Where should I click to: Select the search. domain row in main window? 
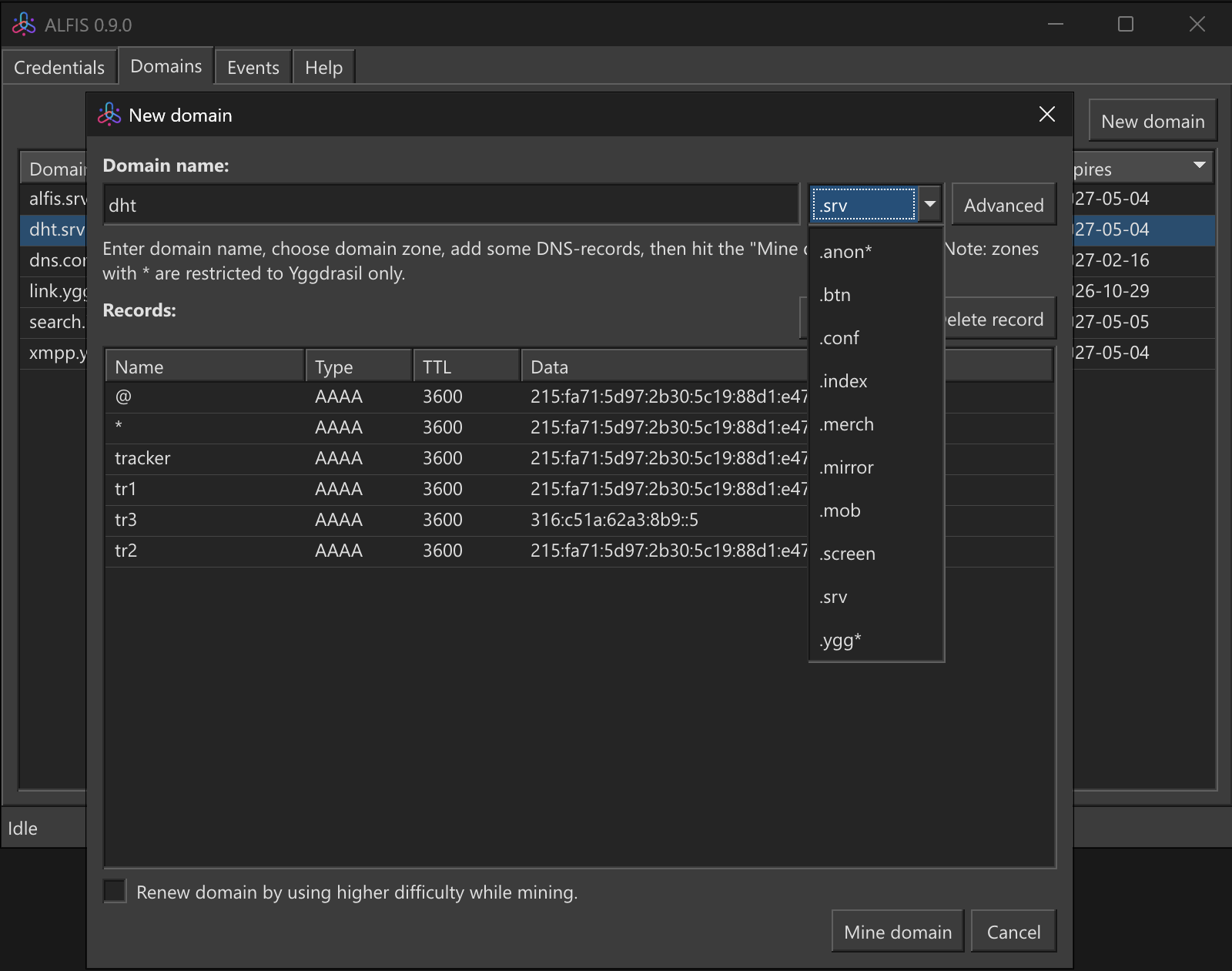pos(54,322)
